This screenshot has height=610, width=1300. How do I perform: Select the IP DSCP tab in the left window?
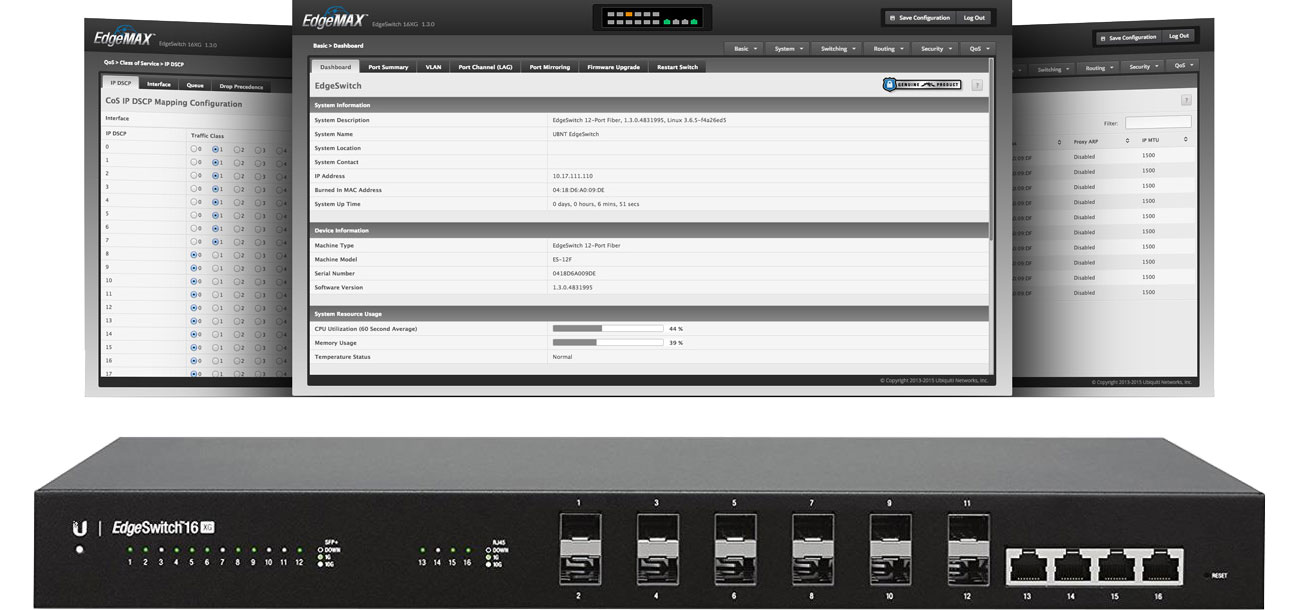(x=120, y=83)
